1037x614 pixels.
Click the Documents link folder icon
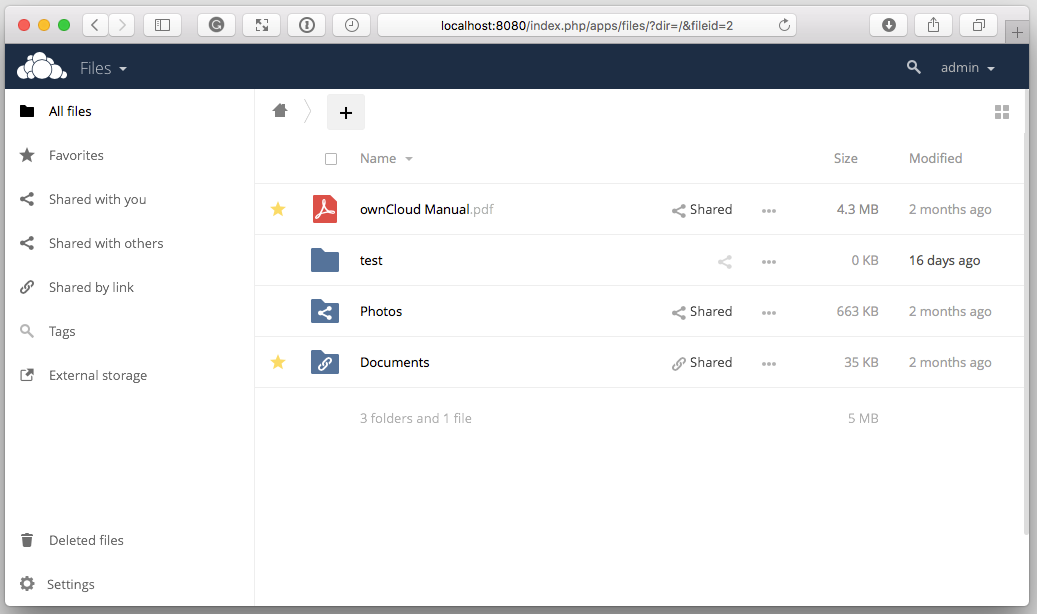[x=325, y=362]
